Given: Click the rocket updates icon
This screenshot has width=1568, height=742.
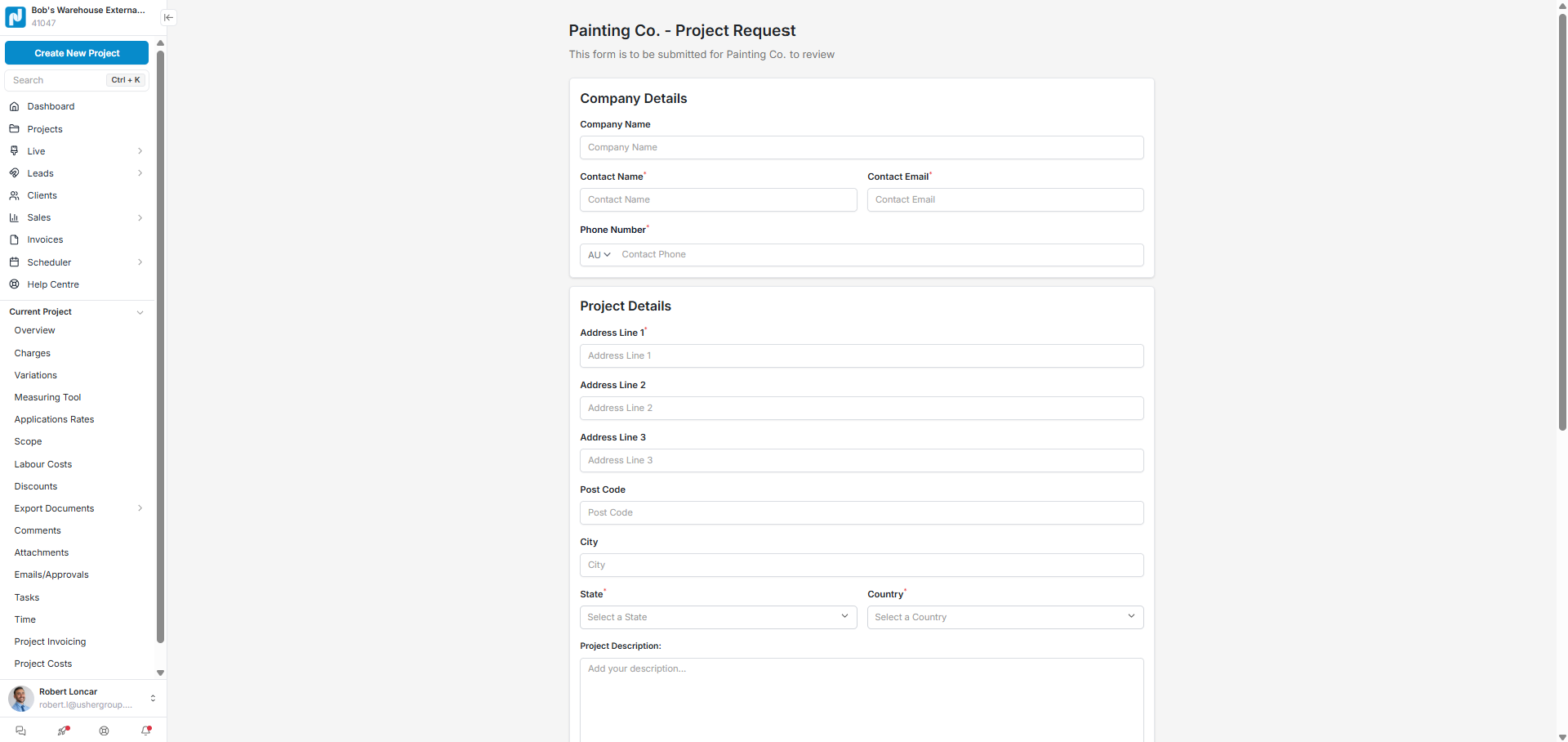Looking at the screenshot, I should pos(63,731).
